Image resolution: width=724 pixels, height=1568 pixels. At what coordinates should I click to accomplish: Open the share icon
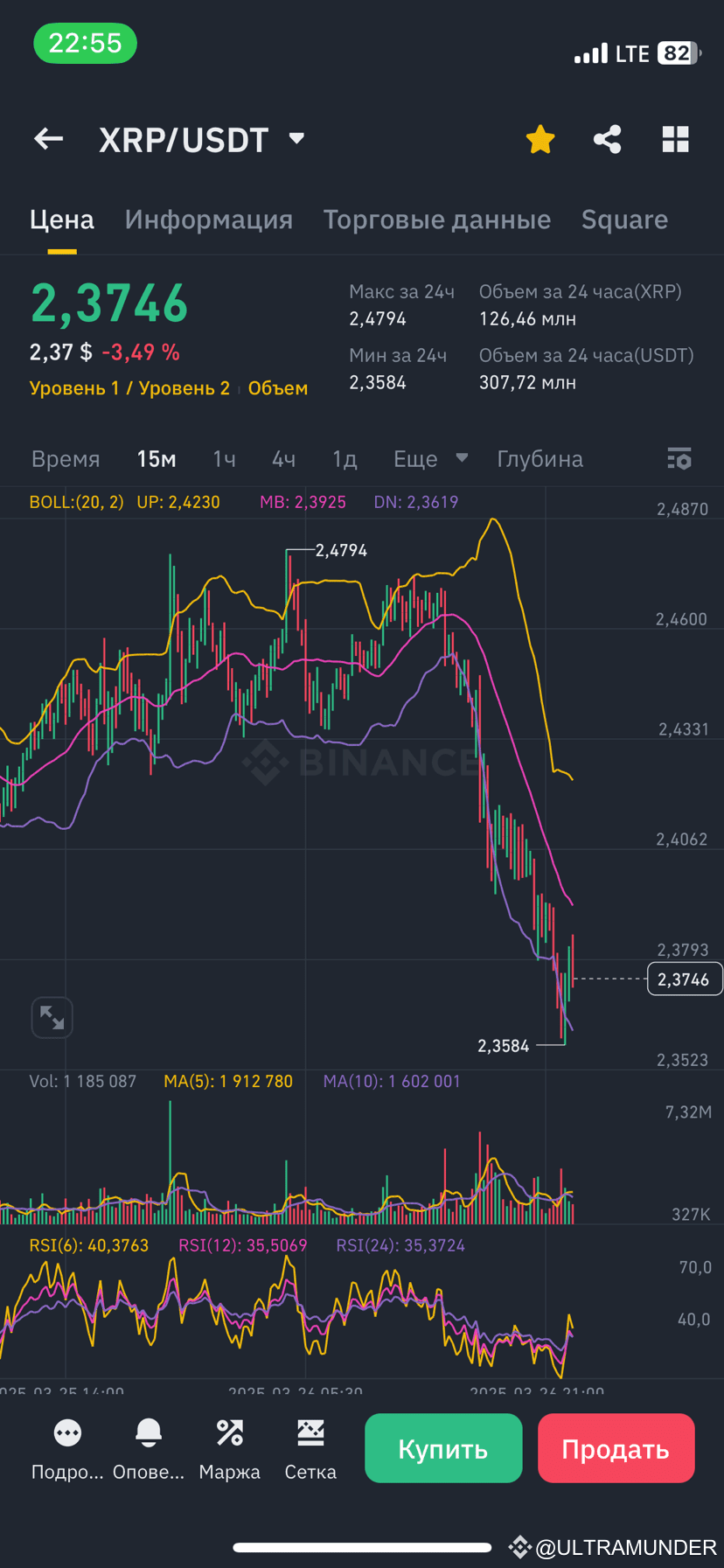pyautogui.click(x=608, y=139)
